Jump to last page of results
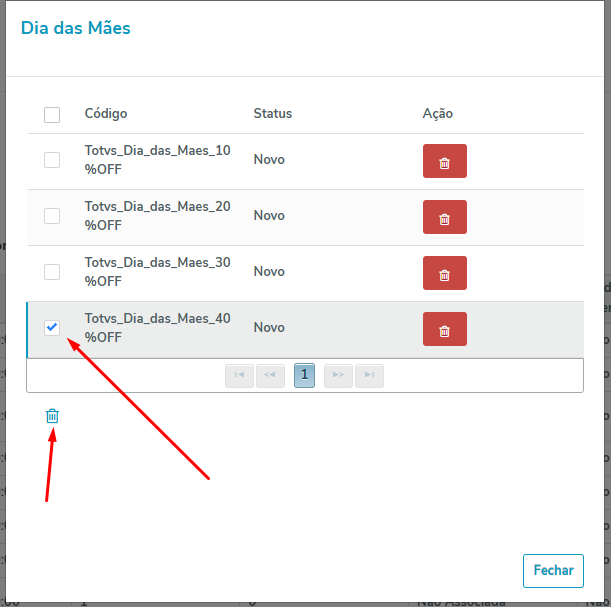Screen dimensions: 611x607 (x=369, y=376)
